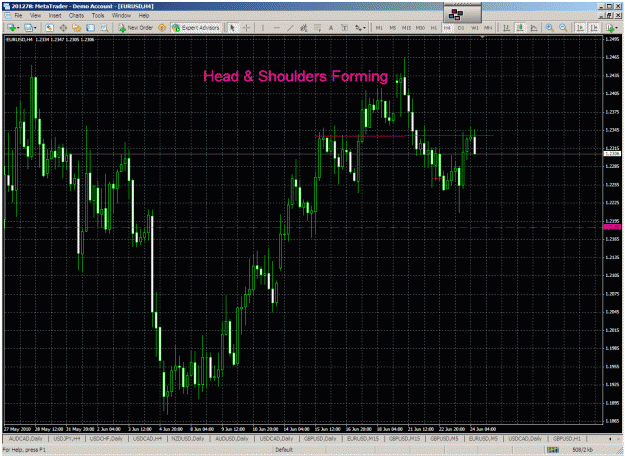Switch to M1 timeframe

(x=379, y=28)
